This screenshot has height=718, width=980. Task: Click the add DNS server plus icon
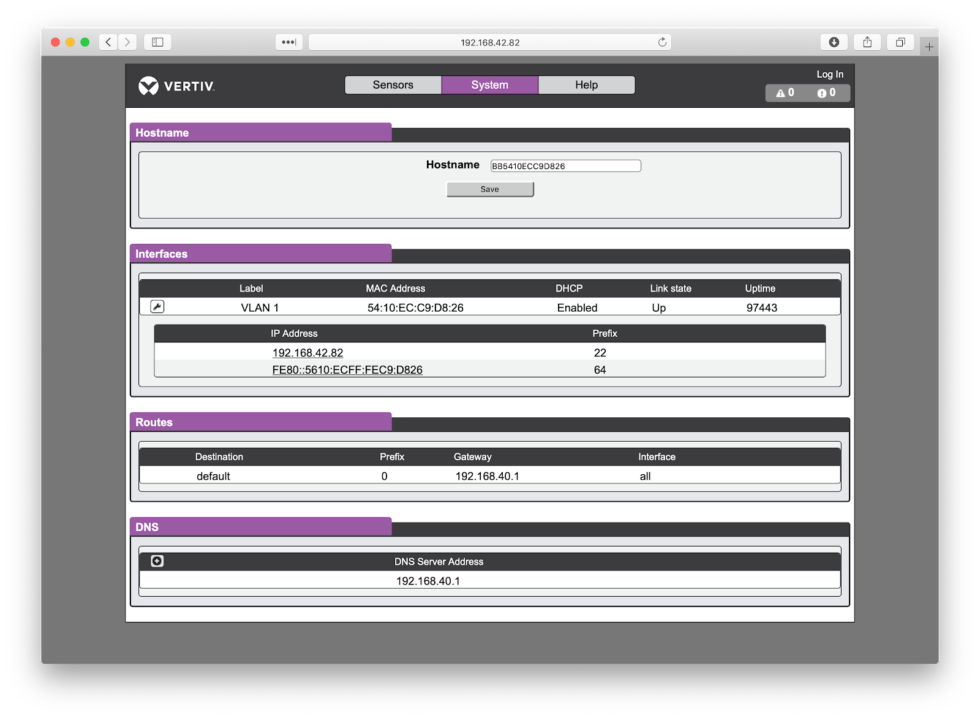pyautogui.click(x=157, y=561)
